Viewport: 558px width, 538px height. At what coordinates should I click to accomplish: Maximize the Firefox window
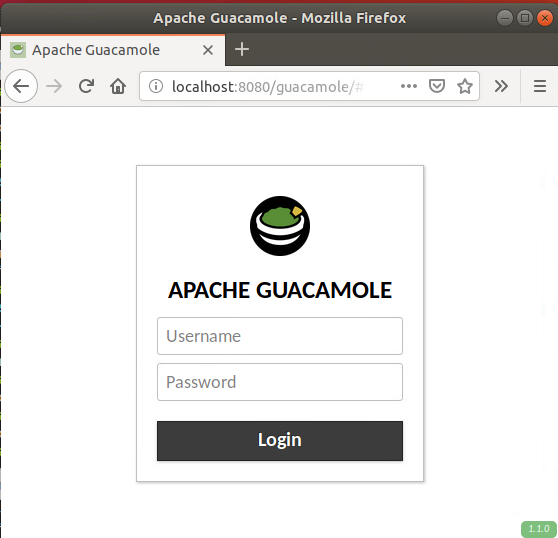pyautogui.click(x=525, y=18)
